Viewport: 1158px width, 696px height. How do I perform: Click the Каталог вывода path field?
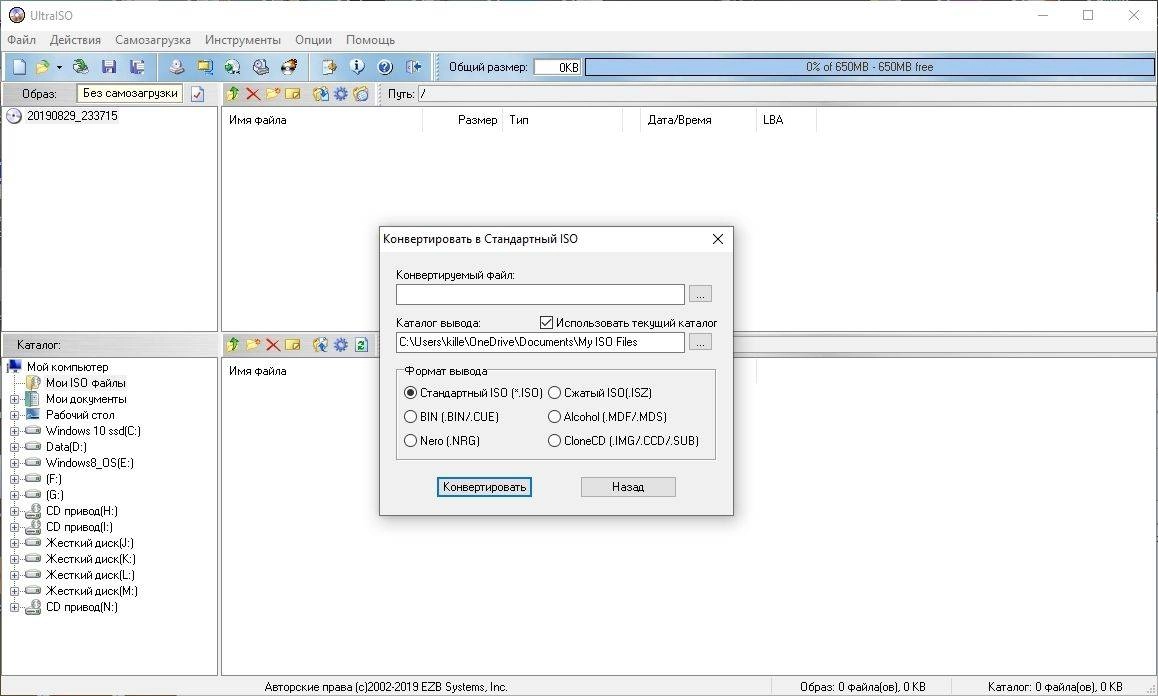click(540, 342)
